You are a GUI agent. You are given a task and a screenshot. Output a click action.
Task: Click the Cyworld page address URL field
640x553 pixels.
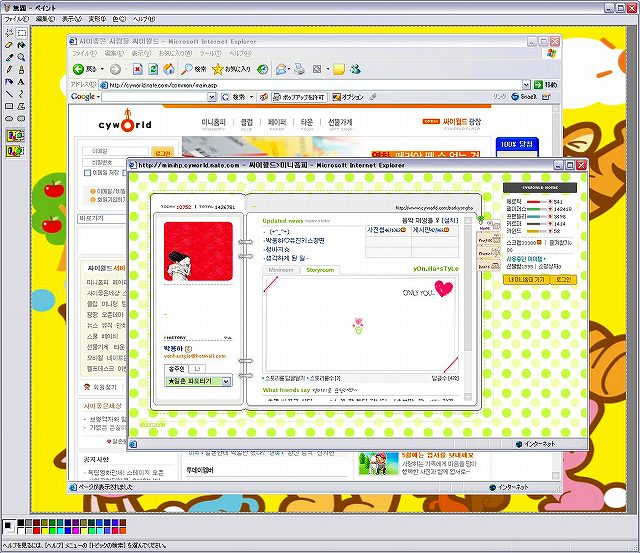click(315, 85)
